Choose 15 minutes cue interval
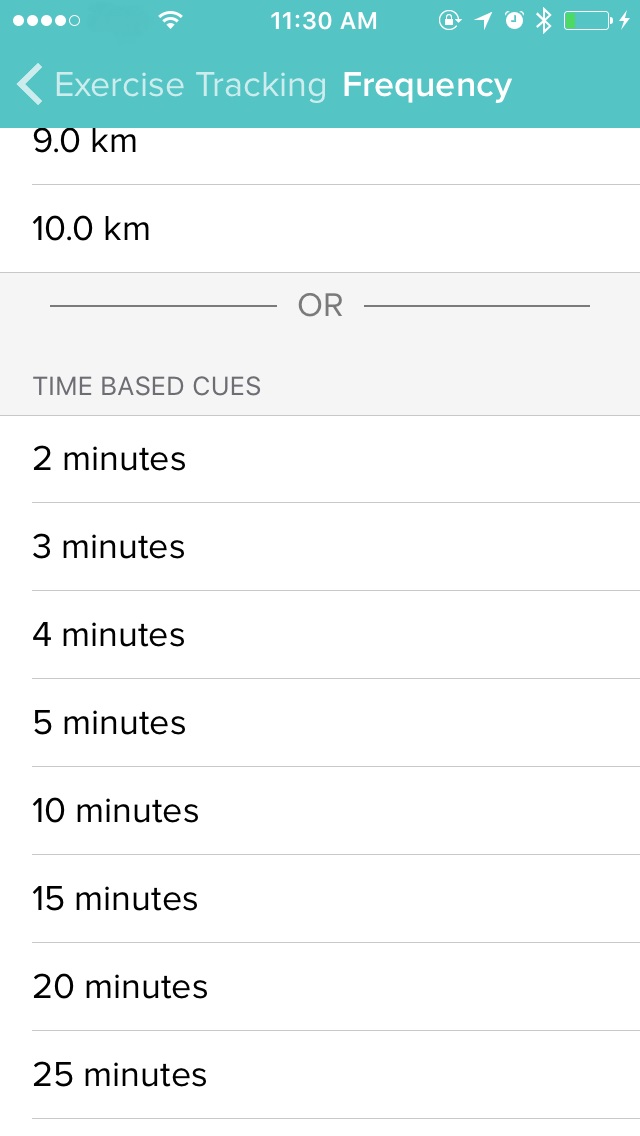 tap(320, 899)
